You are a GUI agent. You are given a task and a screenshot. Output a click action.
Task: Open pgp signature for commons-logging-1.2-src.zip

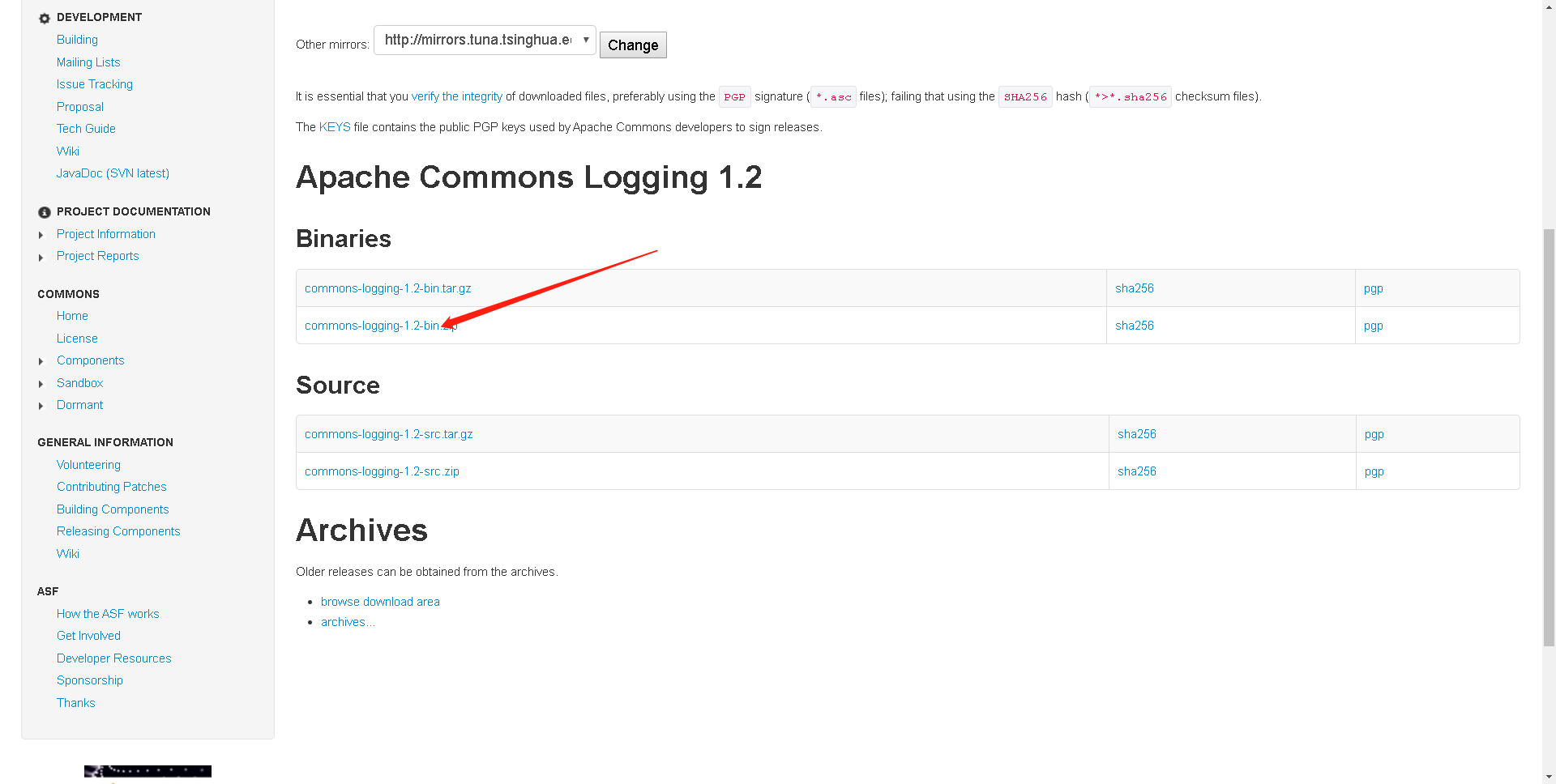point(1374,471)
